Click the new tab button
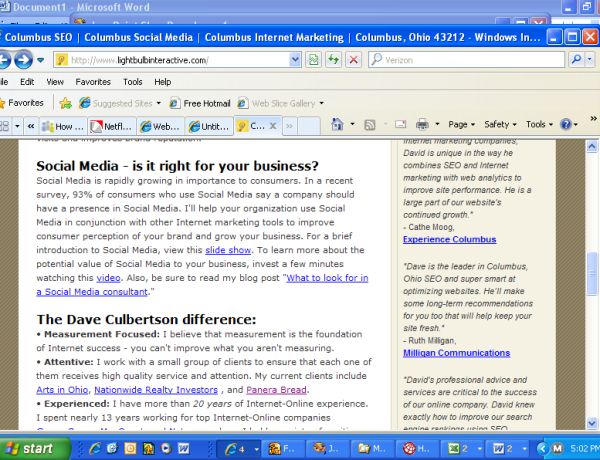Screen dimensions: 600x460 coord(309,126)
